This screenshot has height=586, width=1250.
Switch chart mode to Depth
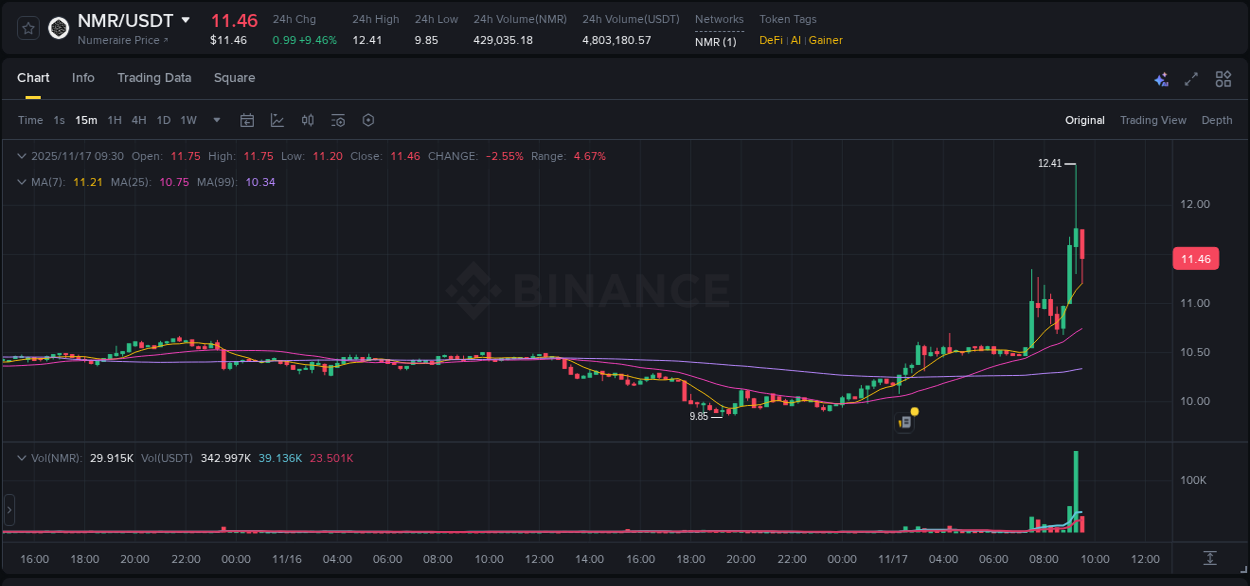click(x=1216, y=120)
